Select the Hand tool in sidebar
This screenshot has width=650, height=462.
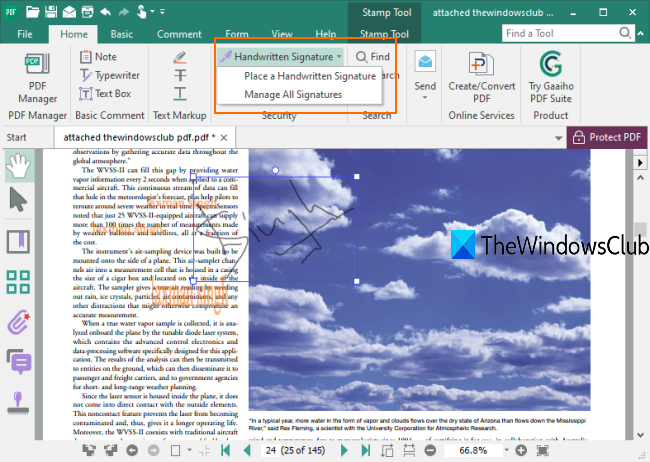(x=19, y=166)
